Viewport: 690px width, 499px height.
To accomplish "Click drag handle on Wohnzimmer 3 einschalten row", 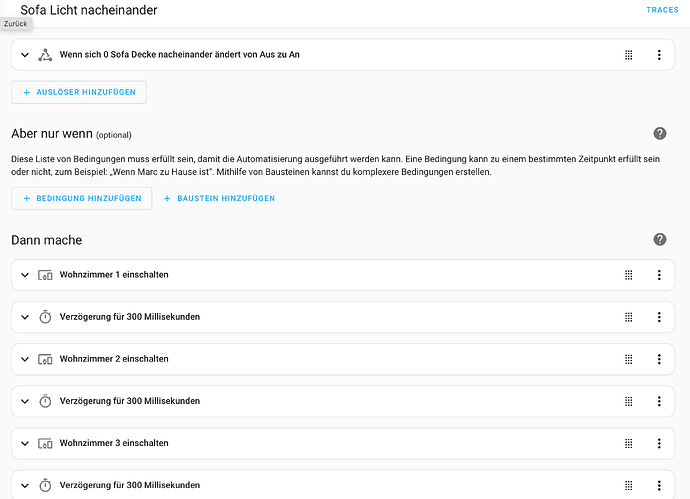I will click(629, 443).
